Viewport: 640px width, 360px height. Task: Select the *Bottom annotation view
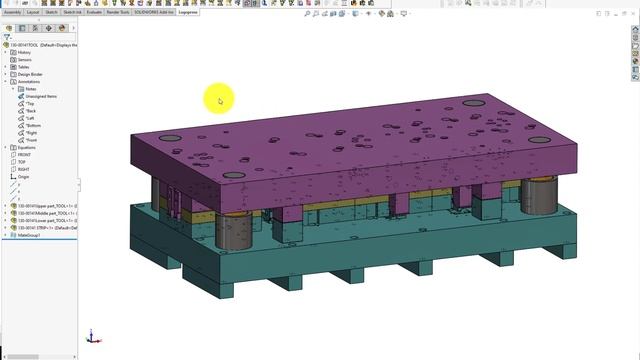point(29,125)
